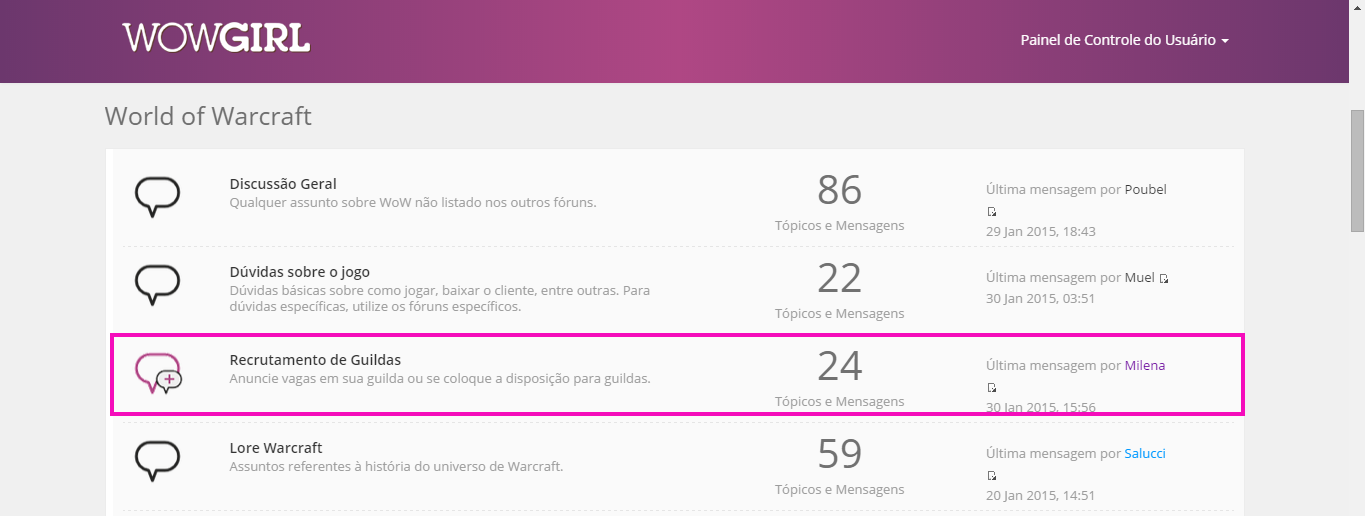The height and width of the screenshot is (516, 1366).
Task: View Milena's user profile
Action: 1145,366
